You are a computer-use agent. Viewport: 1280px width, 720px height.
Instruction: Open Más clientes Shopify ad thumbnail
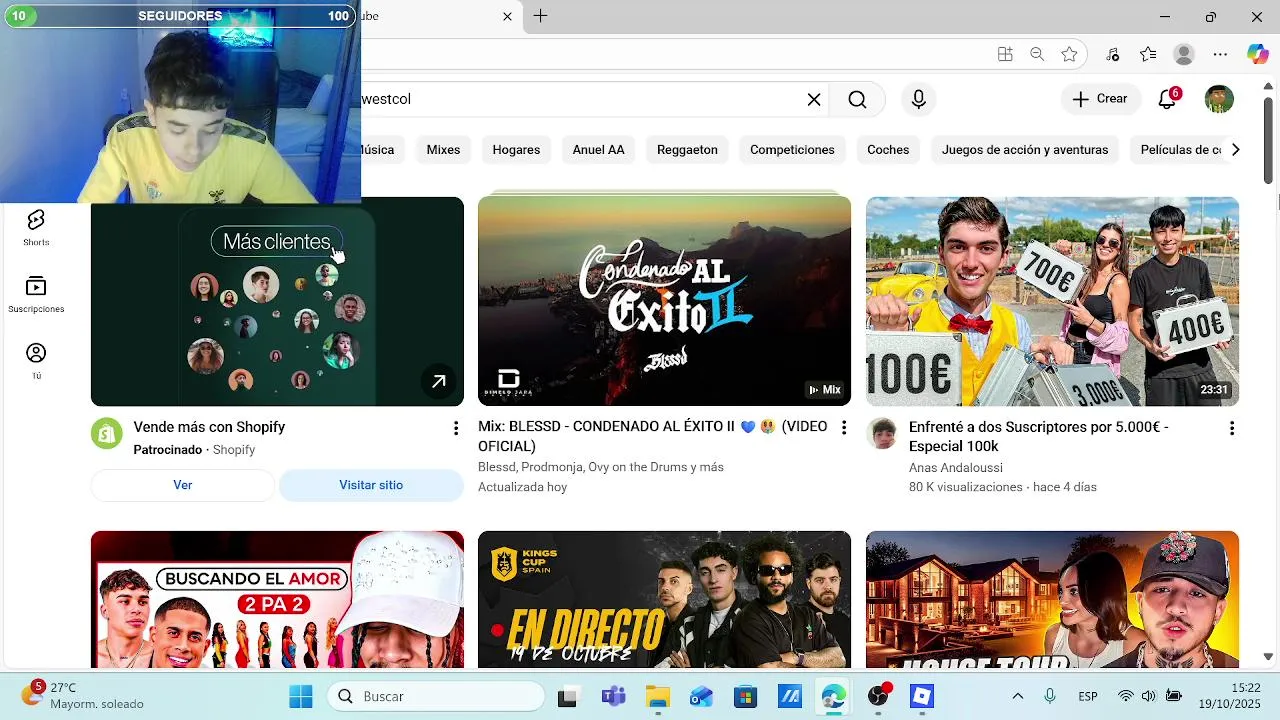[x=277, y=301]
